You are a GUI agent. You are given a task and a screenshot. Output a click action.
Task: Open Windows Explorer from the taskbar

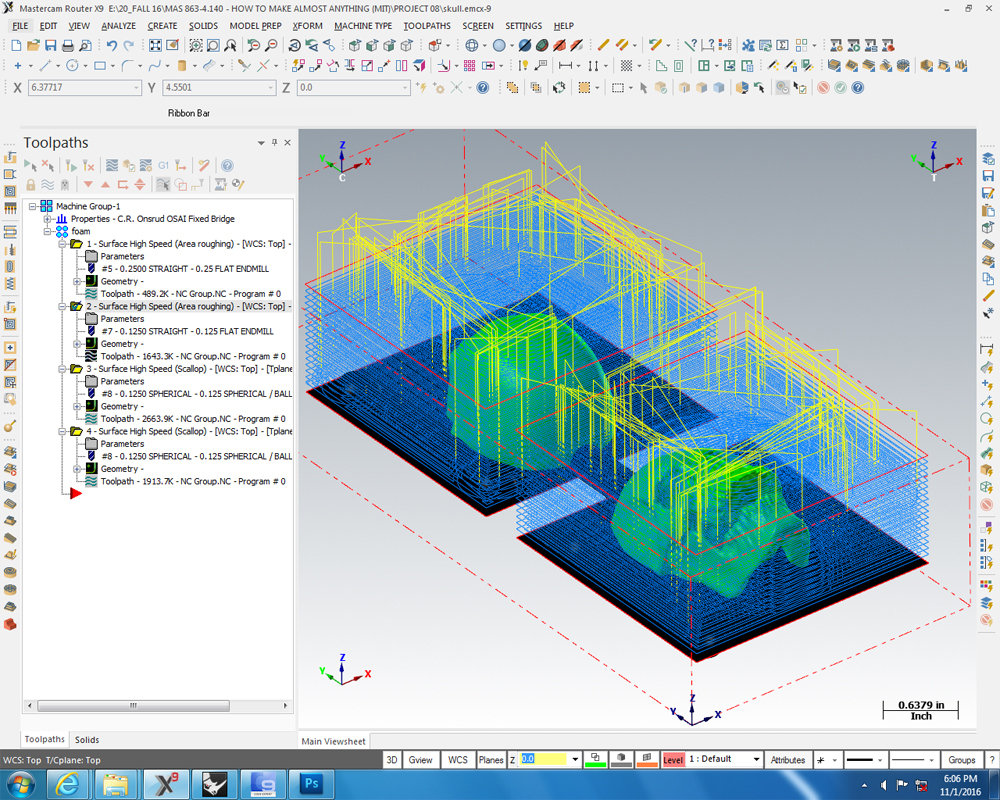[x=115, y=784]
